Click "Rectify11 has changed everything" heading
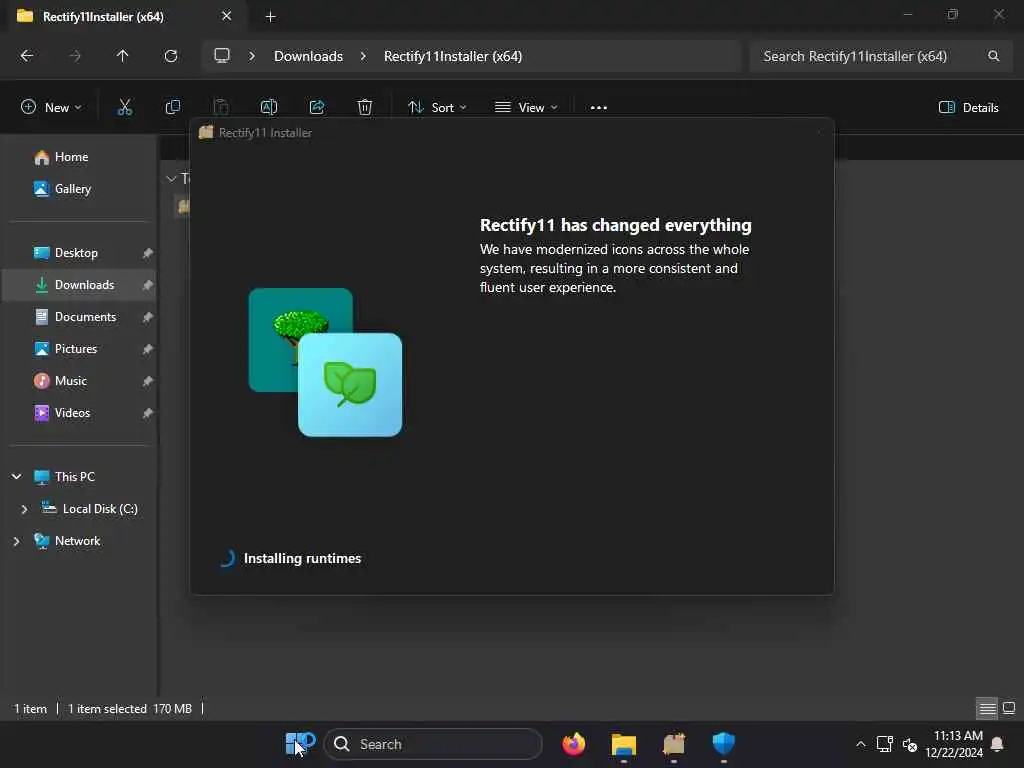Screen dimensions: 1024x768 coord(615,225)
